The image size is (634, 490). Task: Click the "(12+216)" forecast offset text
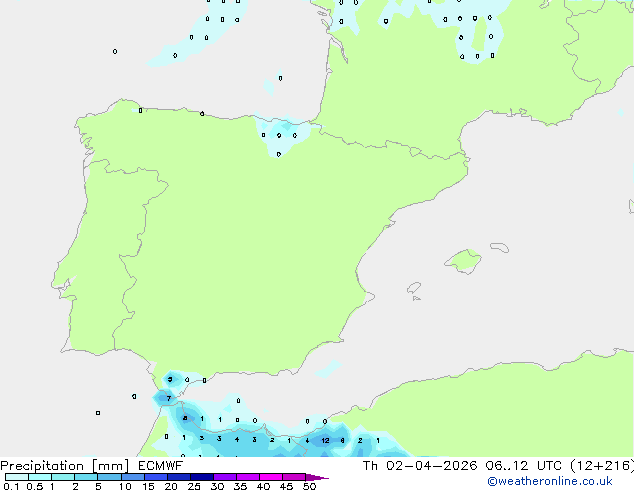point(602,466)
